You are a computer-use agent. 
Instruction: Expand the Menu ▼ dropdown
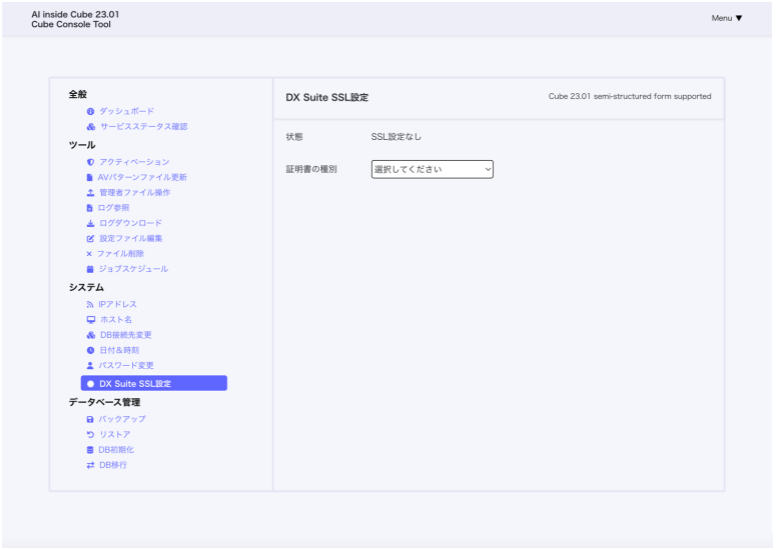pos(726,18)
